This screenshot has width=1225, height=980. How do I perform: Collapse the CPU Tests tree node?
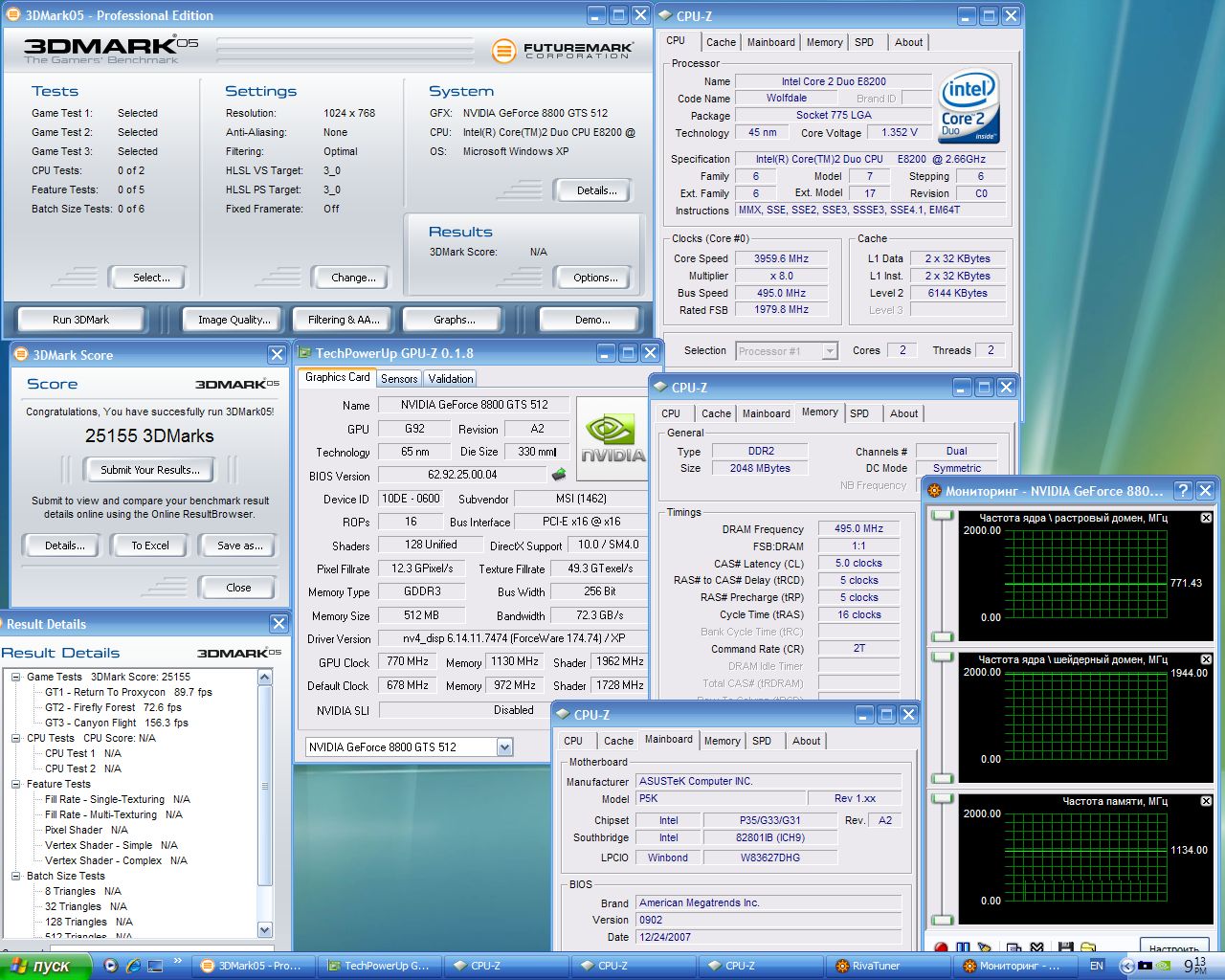16,738
